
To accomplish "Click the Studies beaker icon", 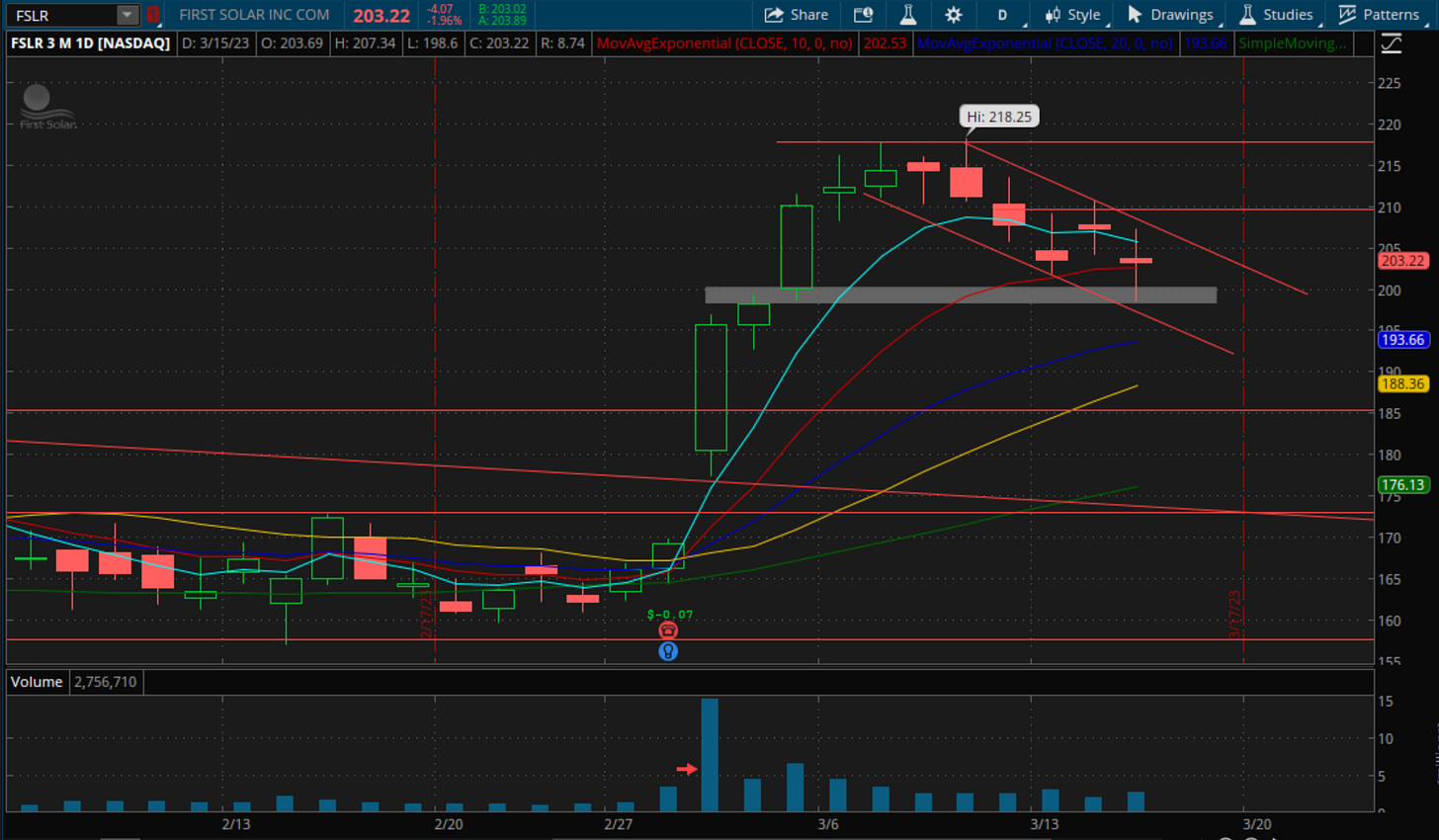I will [1247, 15].
